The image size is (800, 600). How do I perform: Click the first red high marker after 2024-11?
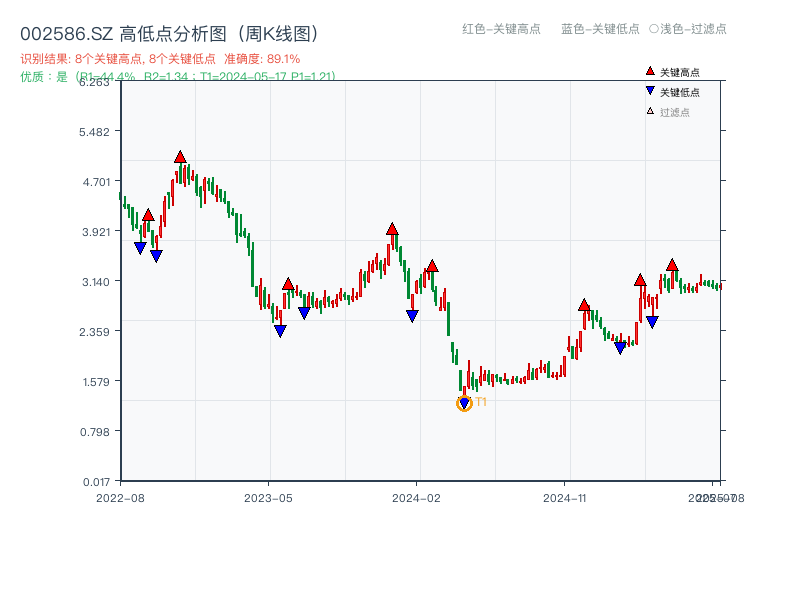[x=584, y=305]
